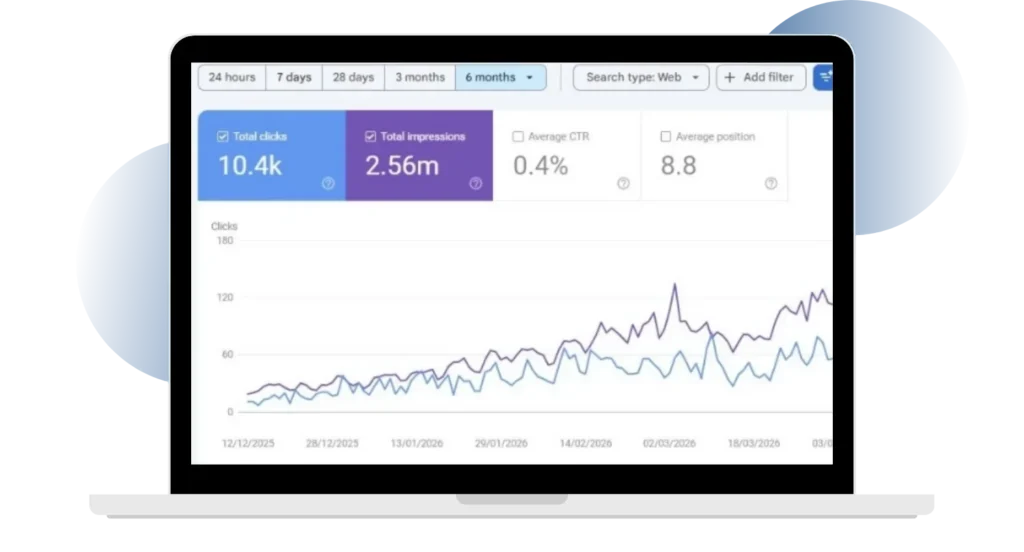Viewport: 1024px width, 552px height.
Task: Click the 14/02/2026 date label
Action: point(586,443)
